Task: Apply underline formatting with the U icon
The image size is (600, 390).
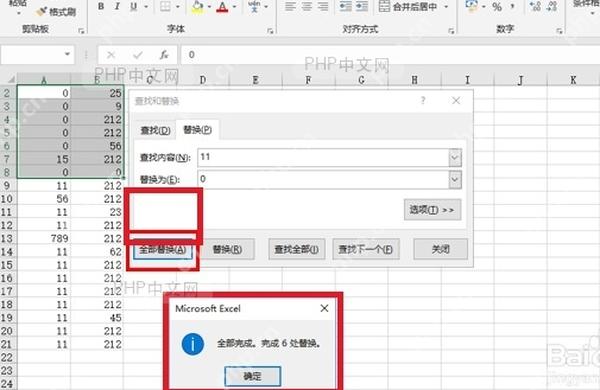Action: pyautogui.click(x=133, y=6)
